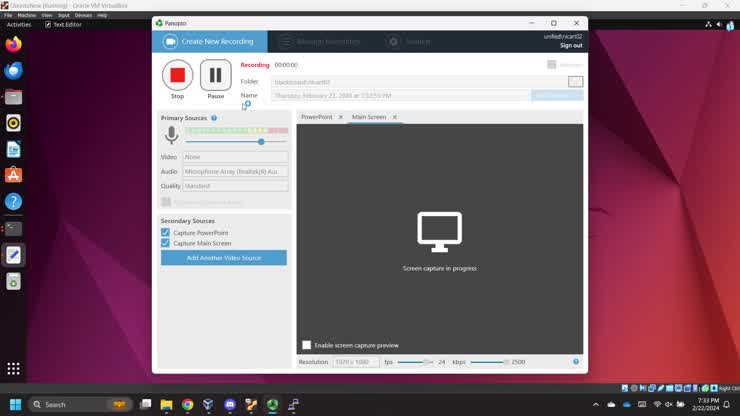Open the Audio microphone dropdown
This screenshot has width=740, height=416.
tap(235, 171)
